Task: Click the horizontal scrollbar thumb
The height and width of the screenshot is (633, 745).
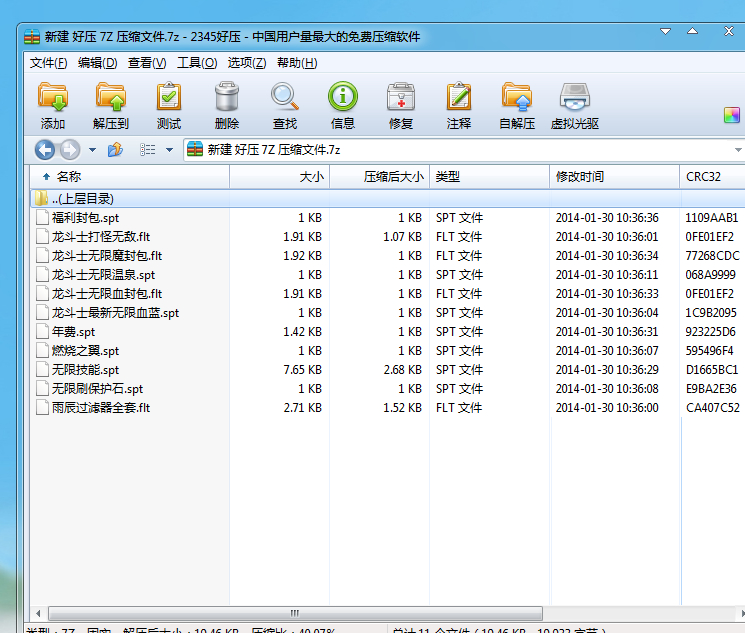Action: [295, 613]
